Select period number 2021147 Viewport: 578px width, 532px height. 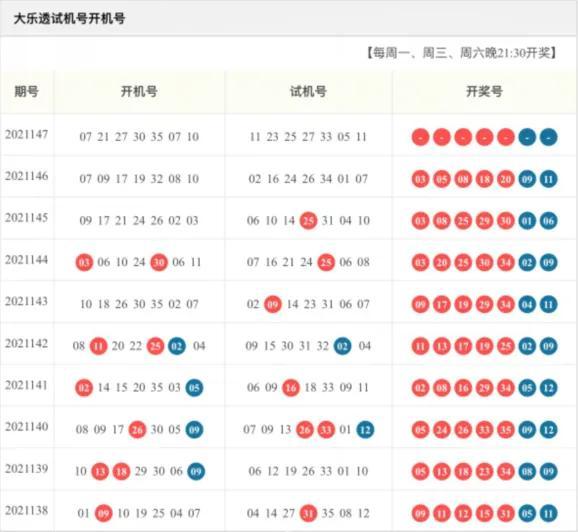pos(27,134)
